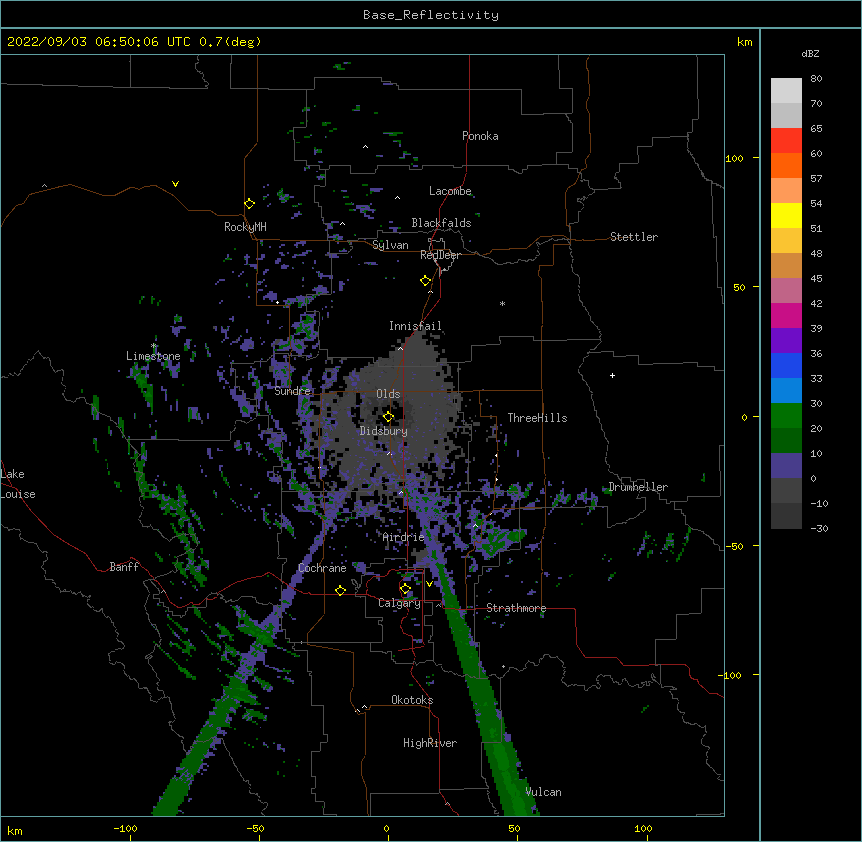
Task: Select the Strathmore label
Action: (516, 608)
